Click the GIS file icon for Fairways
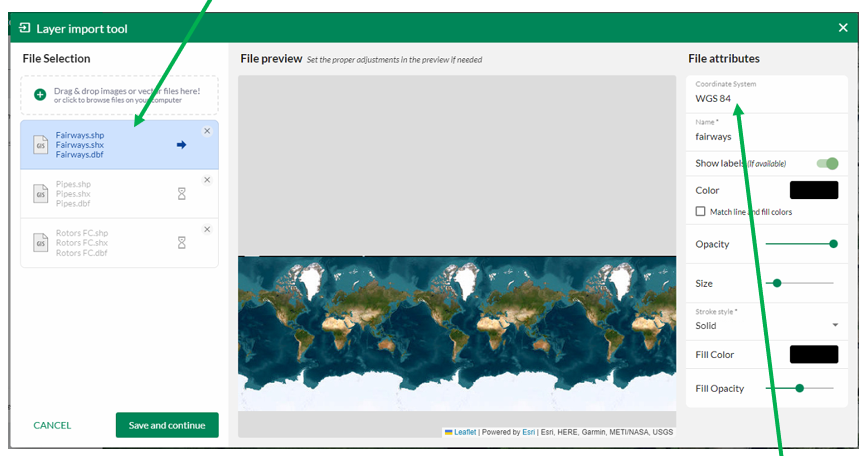The image size is (864, 456). point(41,145)
